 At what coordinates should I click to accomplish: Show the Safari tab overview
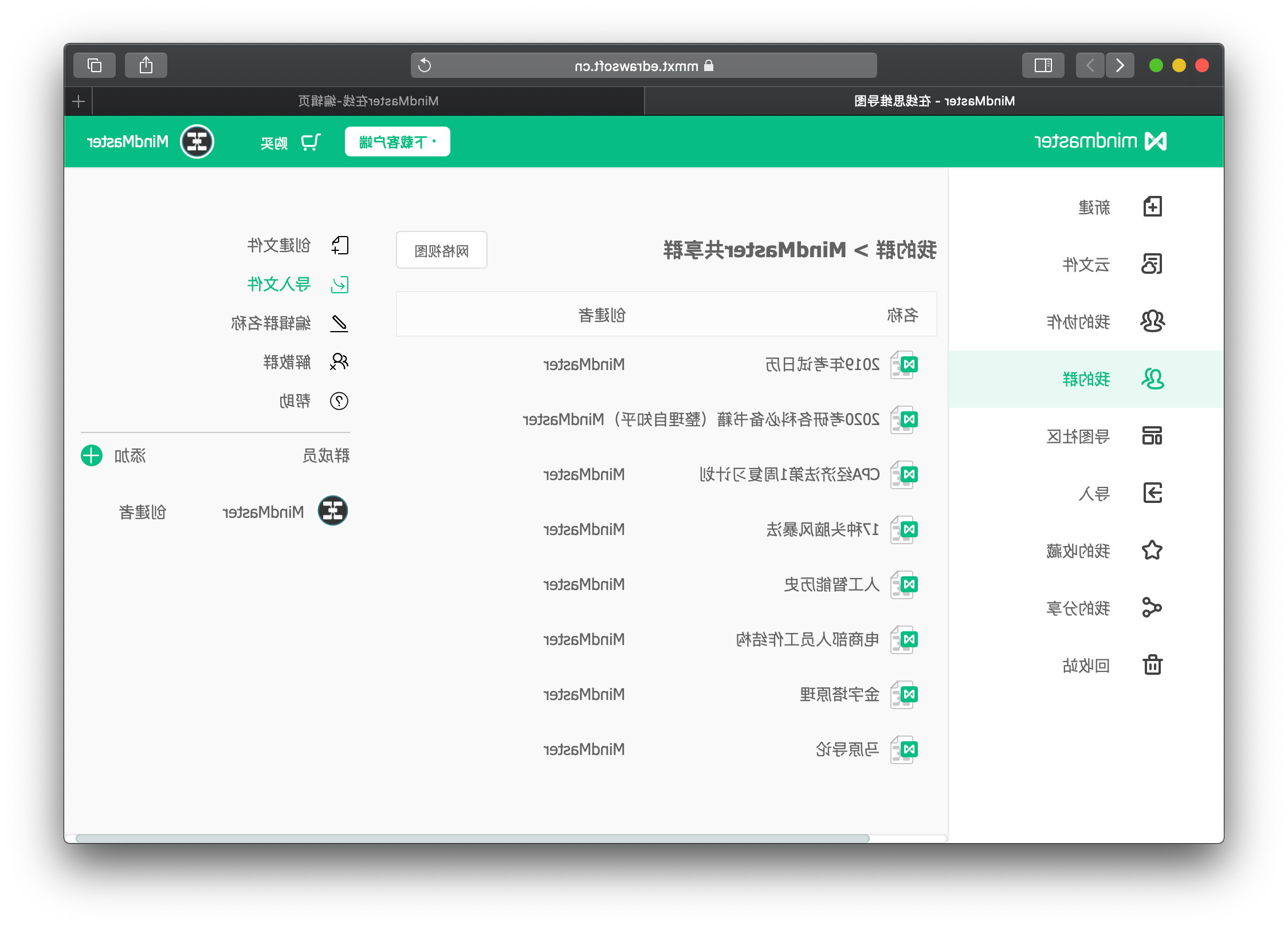tap(95, 65)
